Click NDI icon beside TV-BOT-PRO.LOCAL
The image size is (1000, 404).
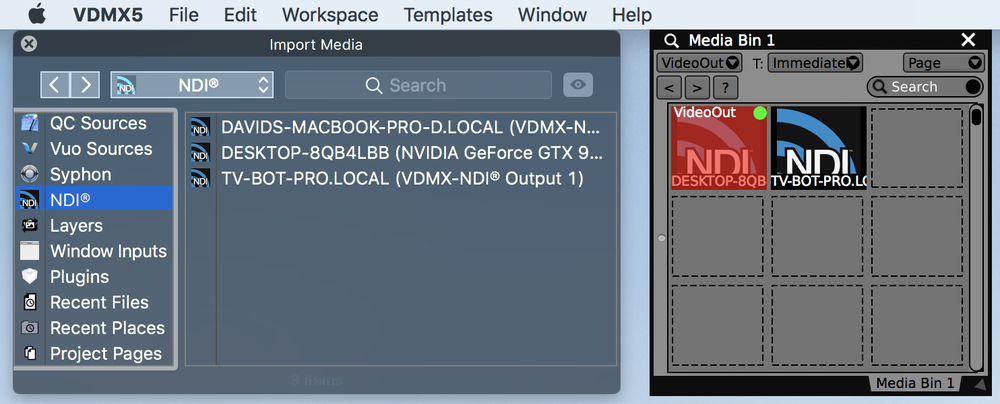tap(200, 179)
